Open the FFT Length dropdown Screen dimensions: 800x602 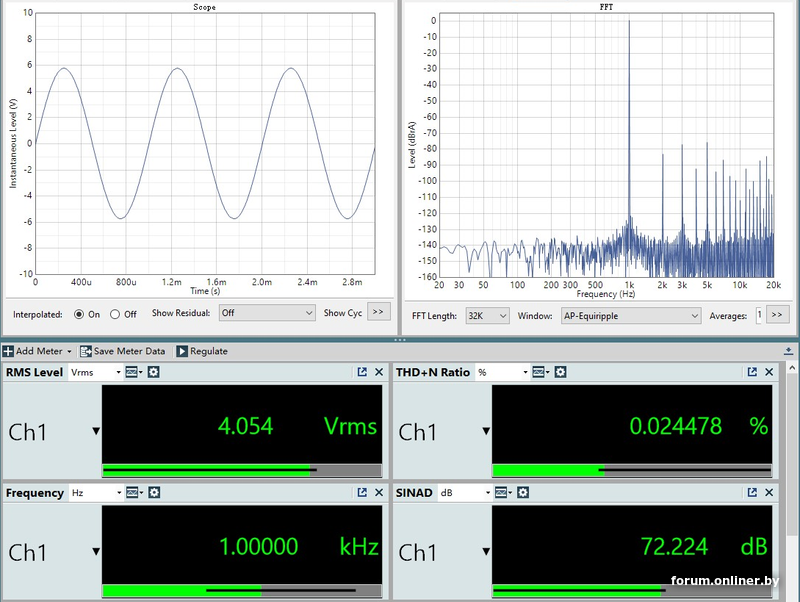click(x=487, y=316)
